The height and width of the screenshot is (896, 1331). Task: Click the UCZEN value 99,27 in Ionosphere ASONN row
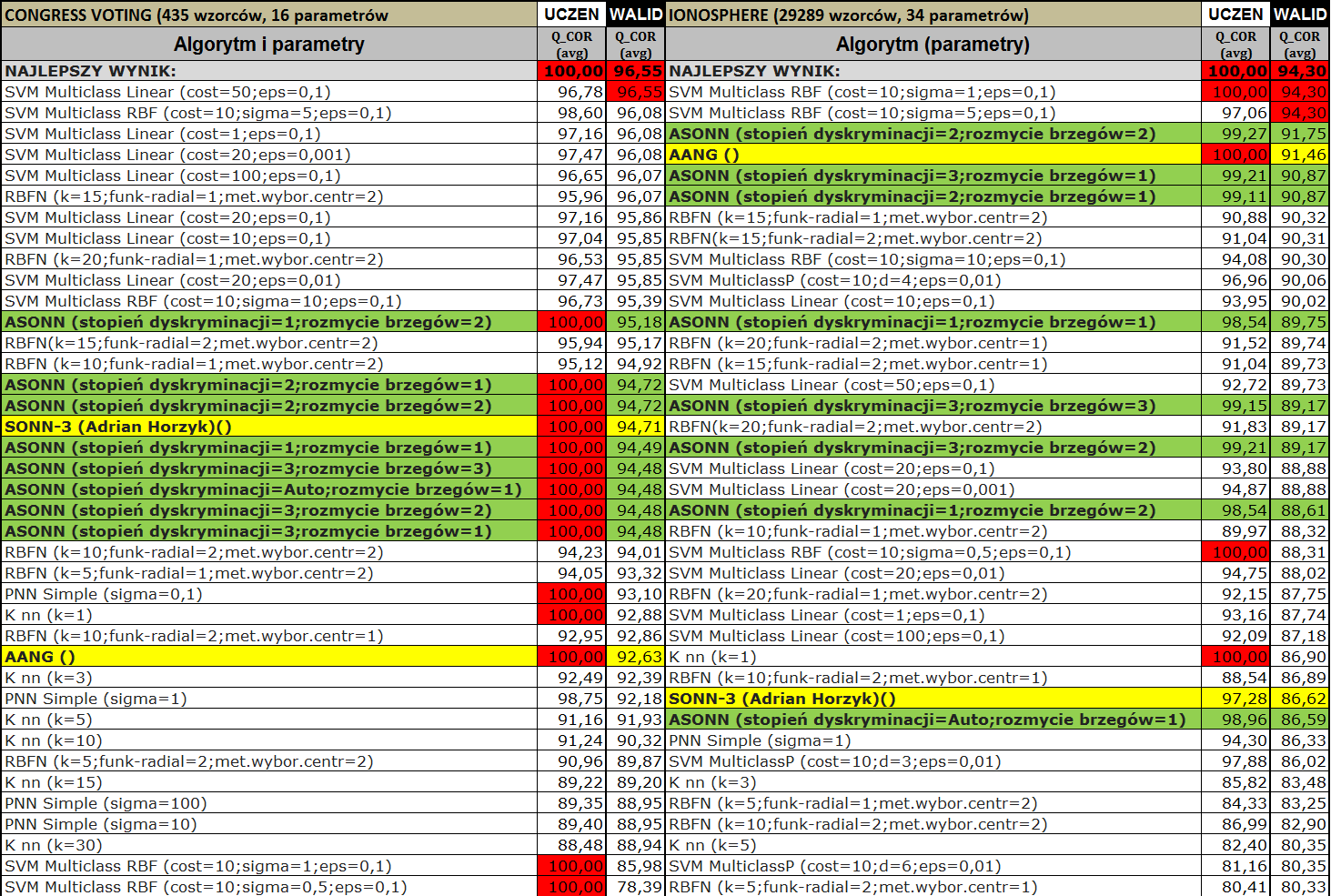coord(1235,134)
